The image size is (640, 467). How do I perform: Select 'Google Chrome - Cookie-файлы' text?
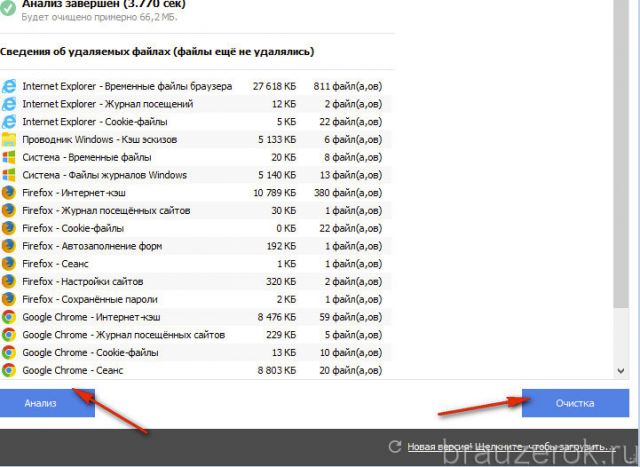[90, 353]
